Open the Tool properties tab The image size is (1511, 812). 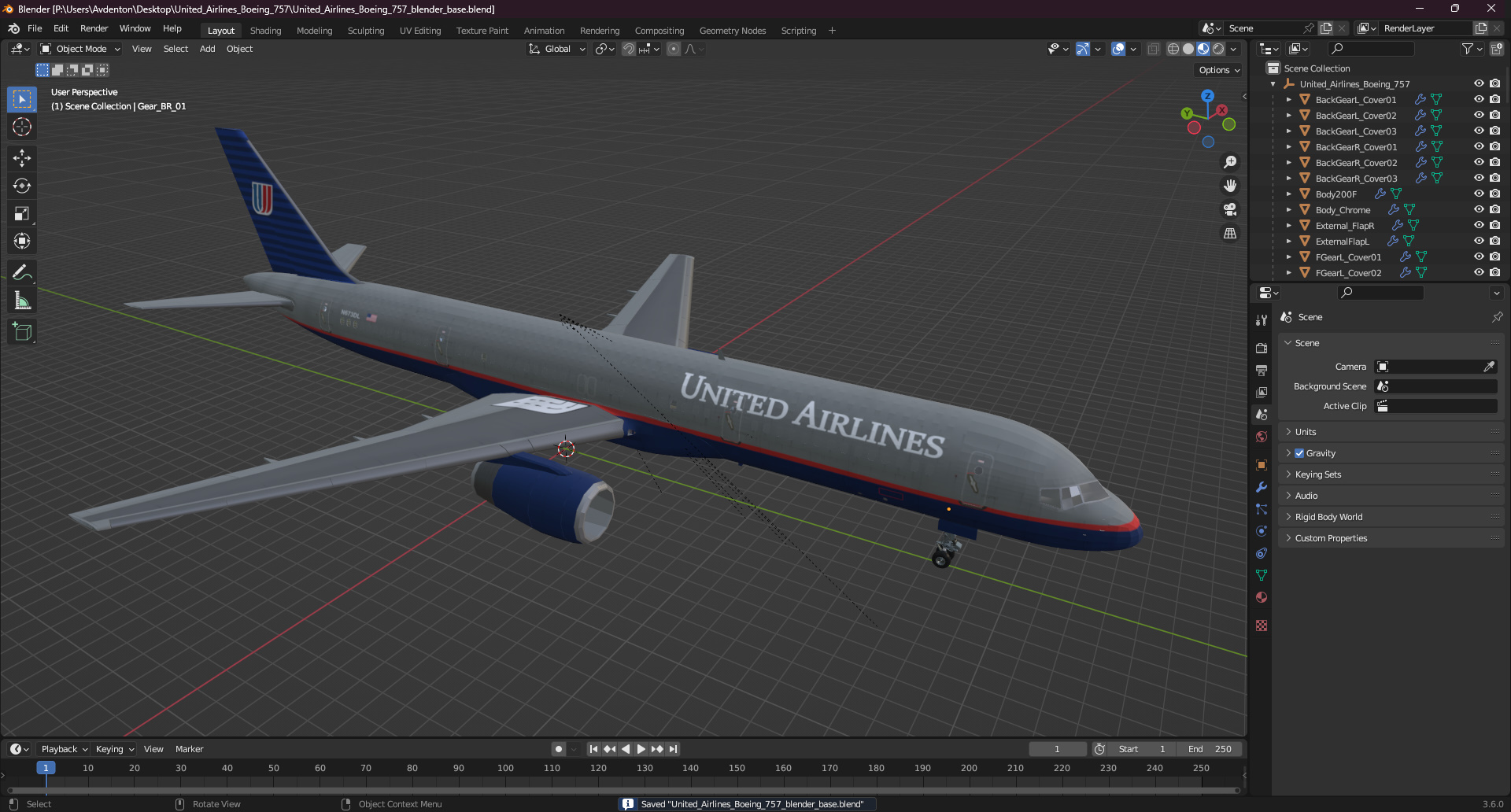[1262, 319]
